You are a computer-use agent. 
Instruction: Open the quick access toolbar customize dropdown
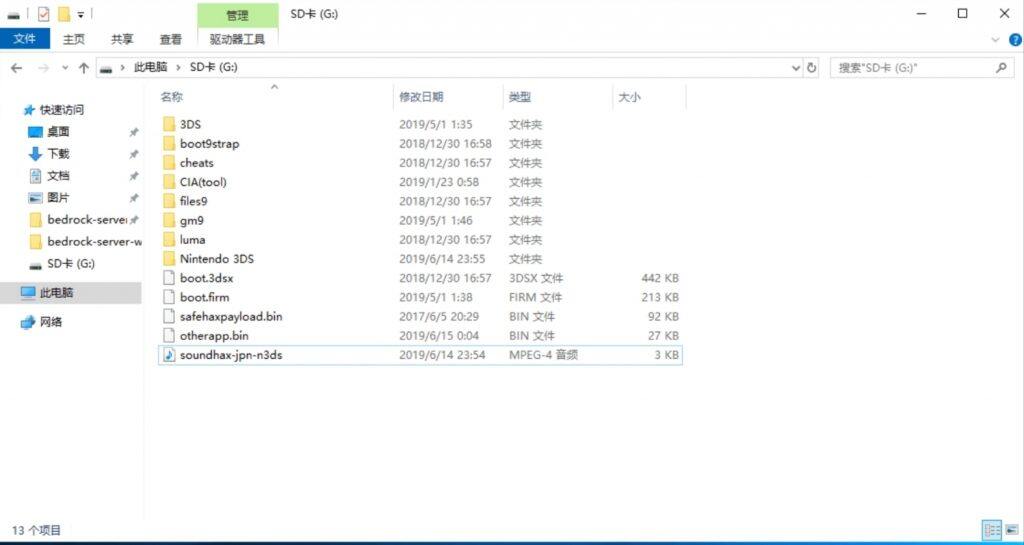(x=80, y=14)
